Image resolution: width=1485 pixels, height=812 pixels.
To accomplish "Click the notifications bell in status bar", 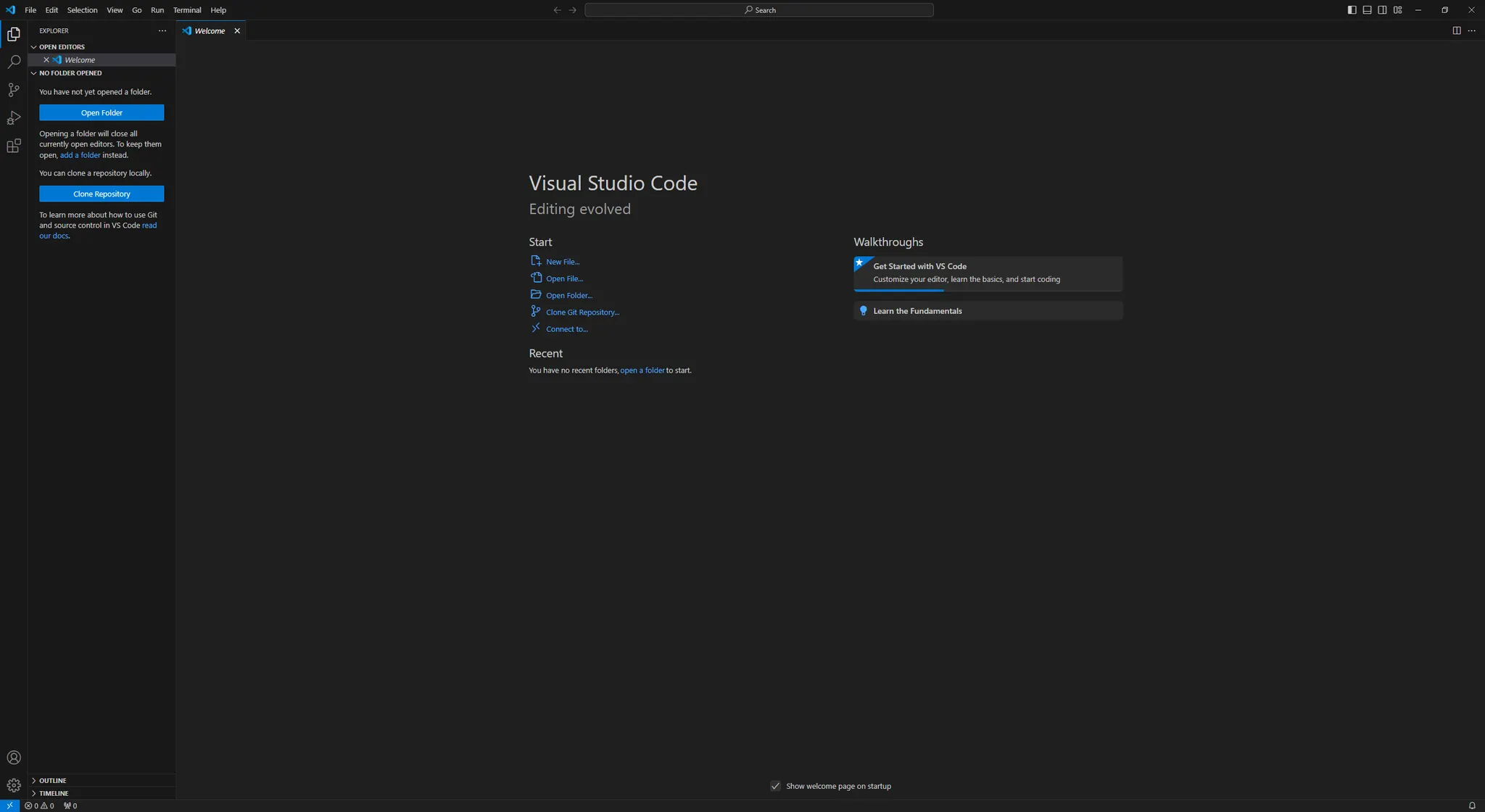I will (1472, 805).
